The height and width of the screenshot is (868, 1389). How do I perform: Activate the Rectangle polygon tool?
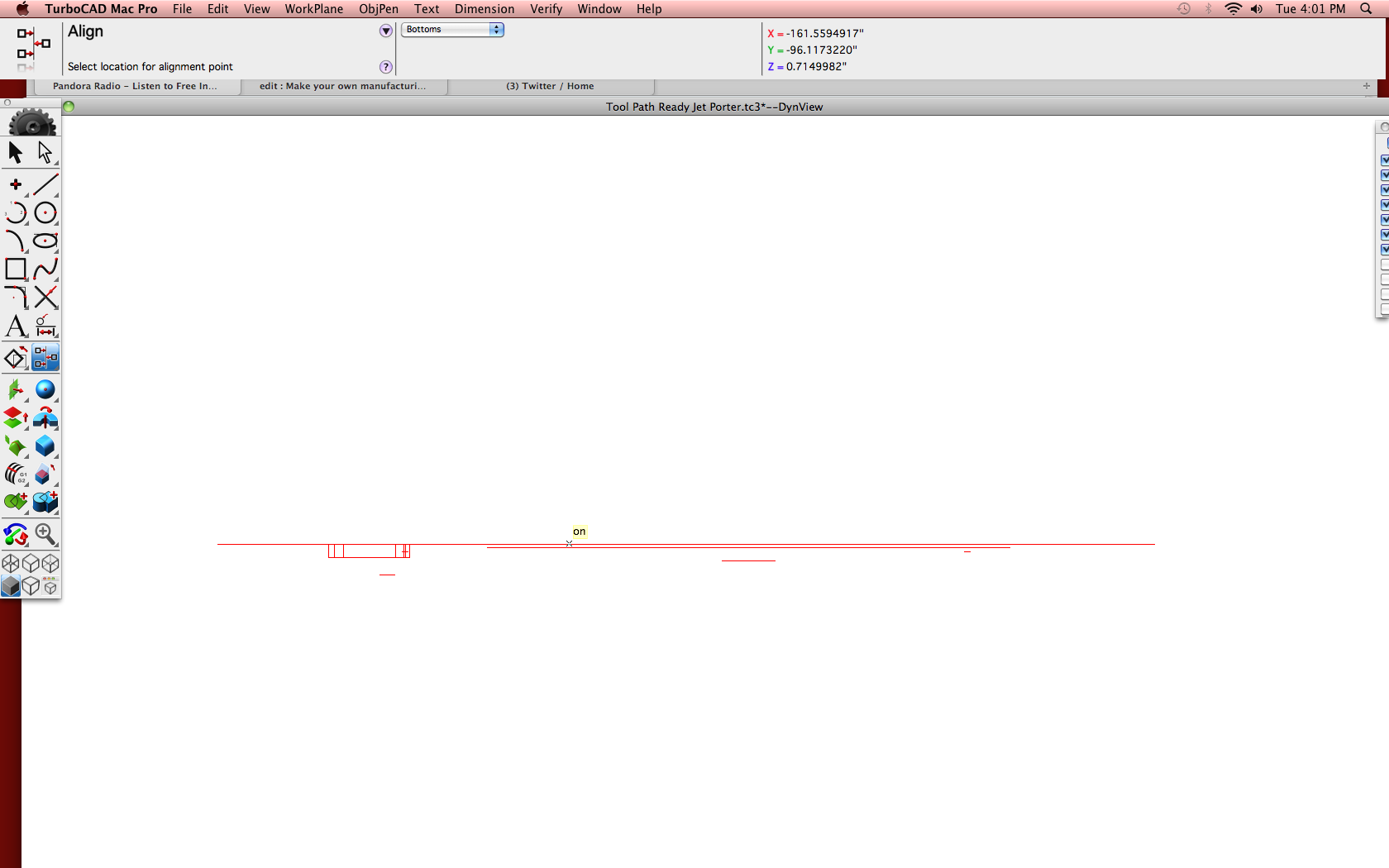[16, 269]
